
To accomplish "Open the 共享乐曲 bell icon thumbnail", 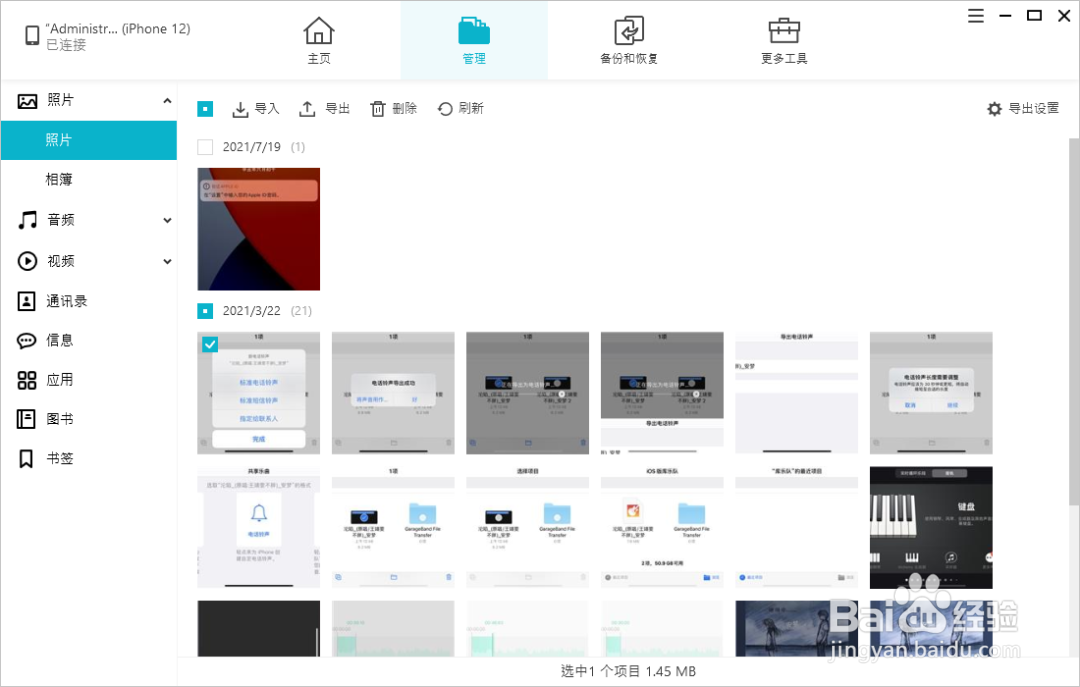I will [258, 528].
